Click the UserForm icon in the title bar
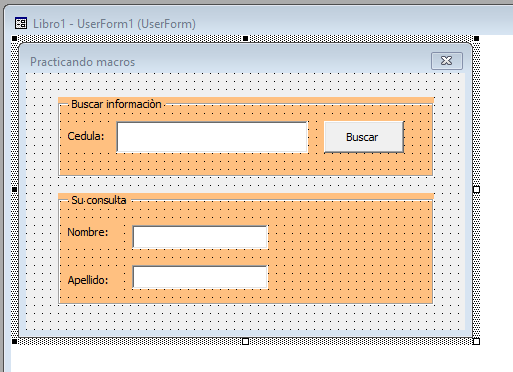 [21, 23]
